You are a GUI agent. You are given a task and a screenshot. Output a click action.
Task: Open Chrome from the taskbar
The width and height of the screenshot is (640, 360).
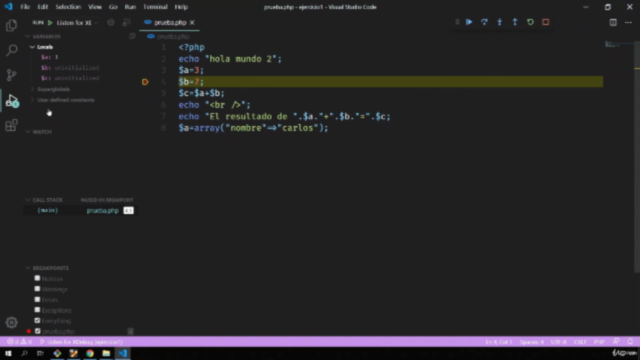(x=90, y=353)
